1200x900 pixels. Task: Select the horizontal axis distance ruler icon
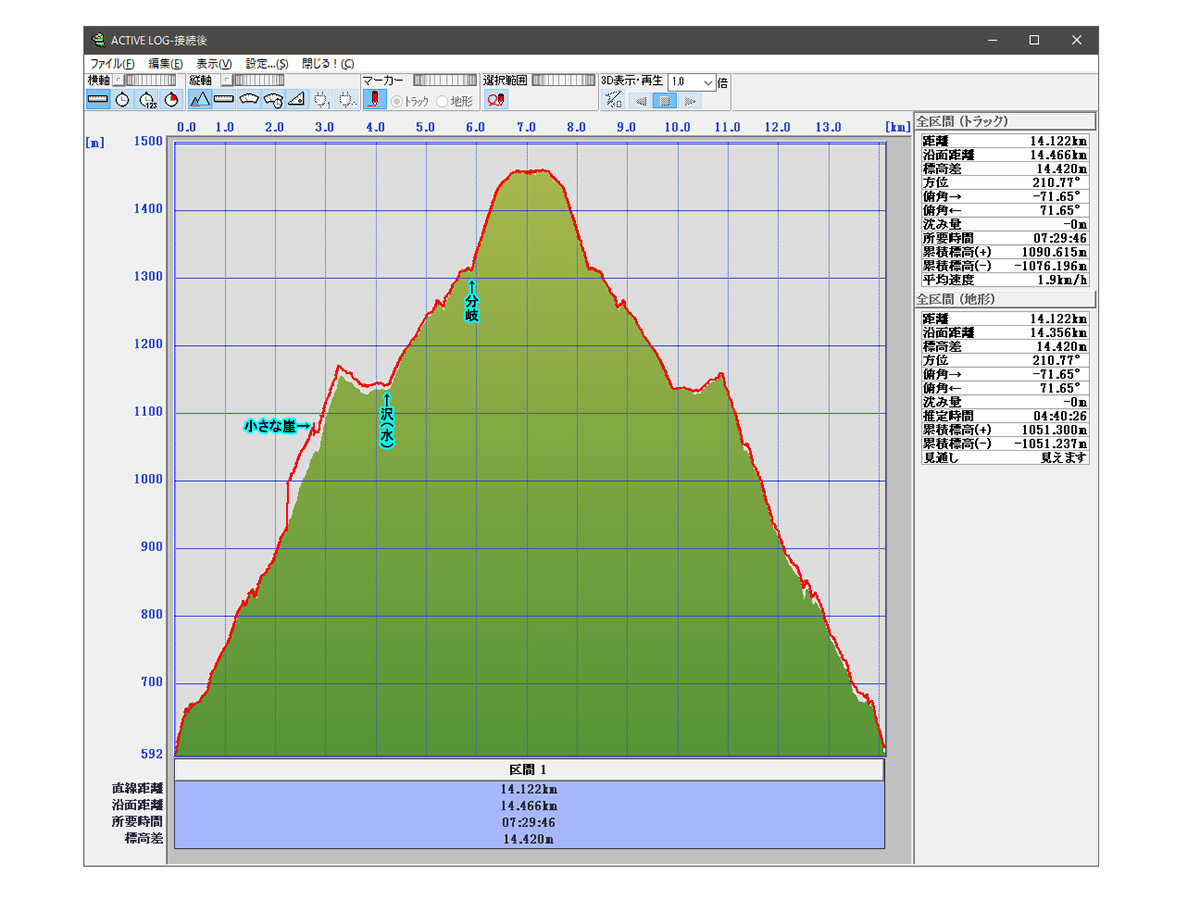[x=98, y=99]
